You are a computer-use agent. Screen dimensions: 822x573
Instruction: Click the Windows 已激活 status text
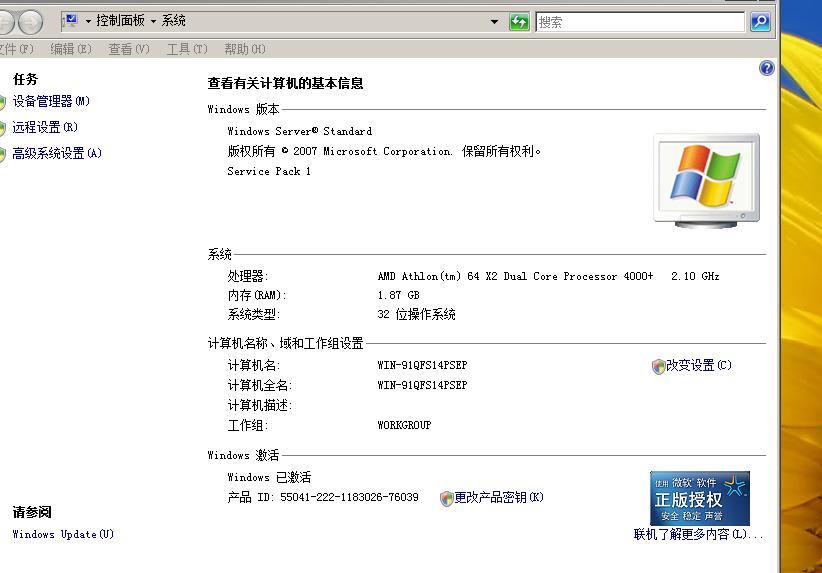pyautogui.click(x=269, y=477)
